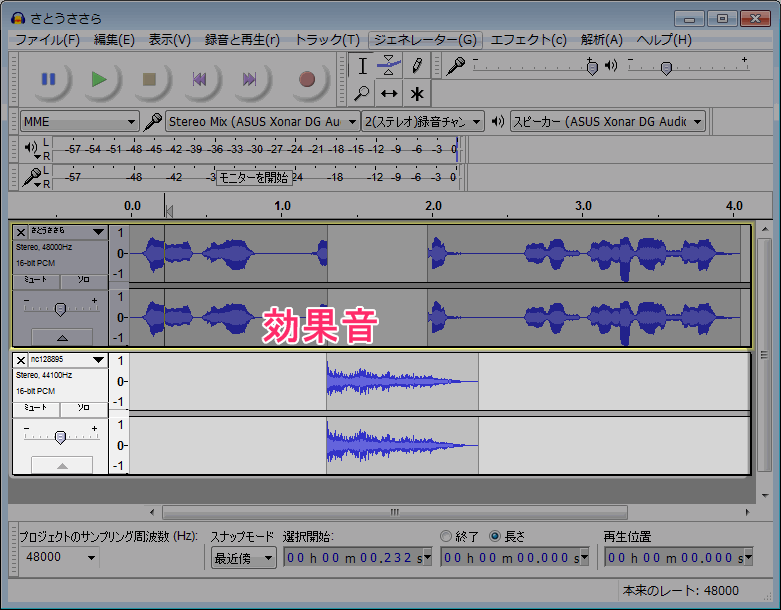Click the horizontal scrollbar thumb
The image size is (781, 610).
tap(394, 512)
